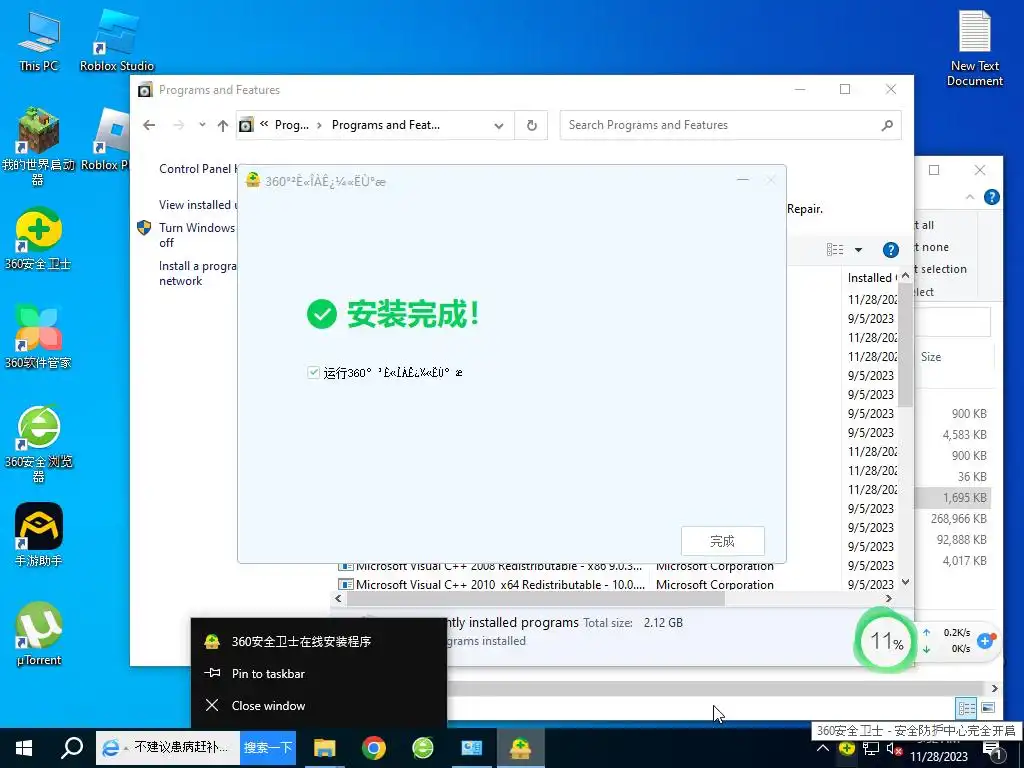The image size is (1024, 768).
Task: Collapse the ribbon in the back window
Action: 970,197
